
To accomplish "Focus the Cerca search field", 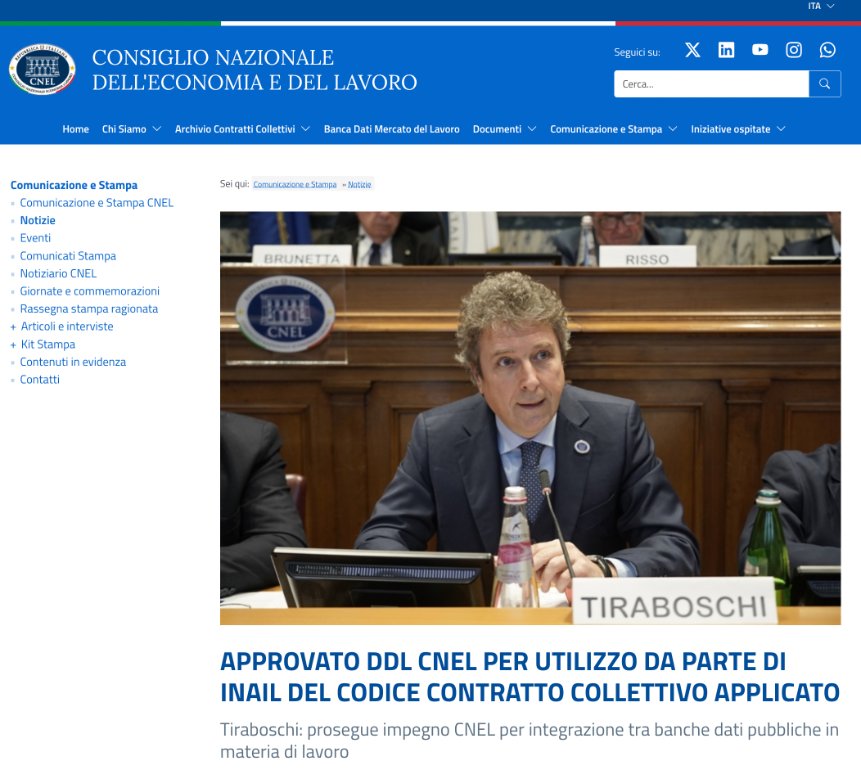I will pyautogui.click(x=711, y=83).
